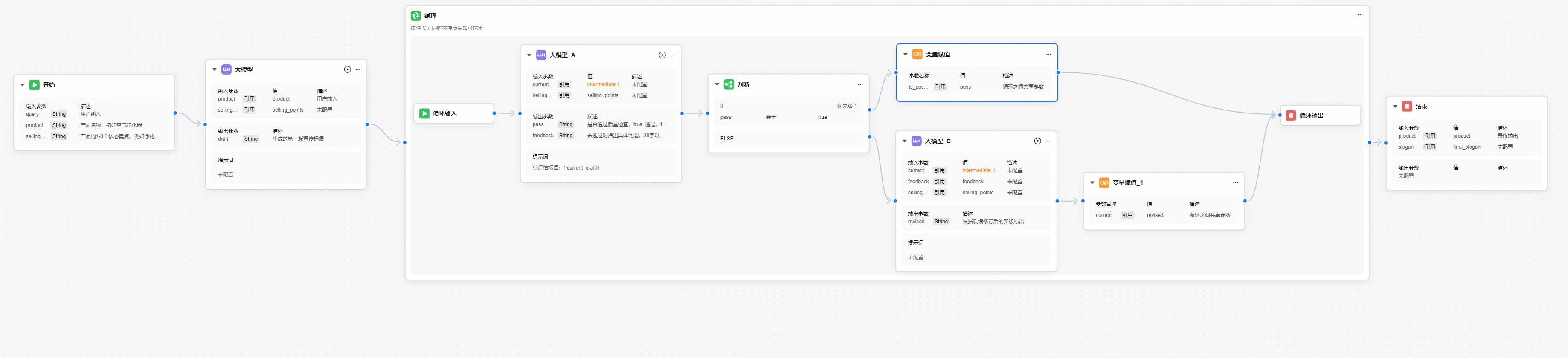This screenshot has width=1568, height=358.
Task: Click the feedback output row in 大模型_A
Action: pyautogui.click(x=600, y=136)
